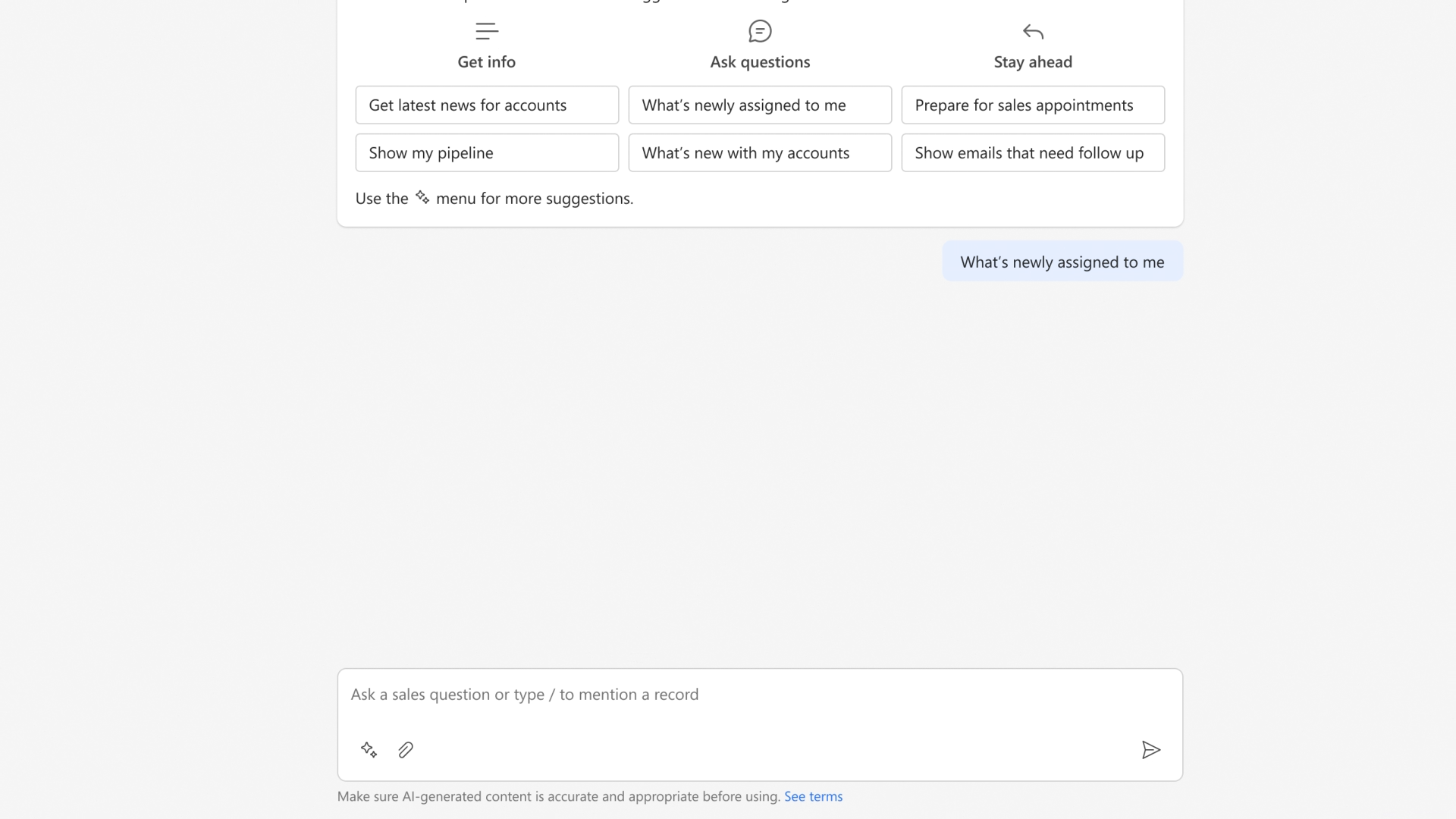Choose 'What's new with my accounts' suggestion
Screen dimensions: 1456x819
760,152
